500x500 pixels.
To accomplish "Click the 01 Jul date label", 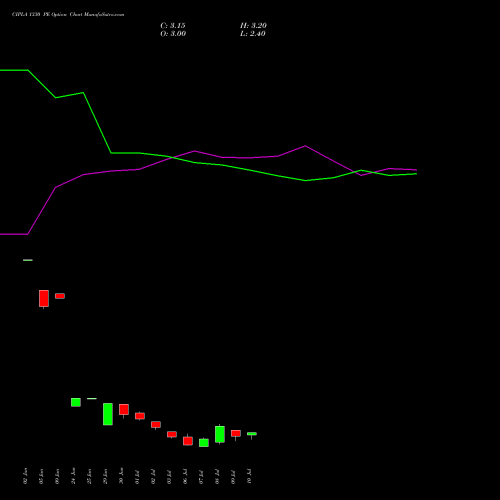I will tap(137, 476).
